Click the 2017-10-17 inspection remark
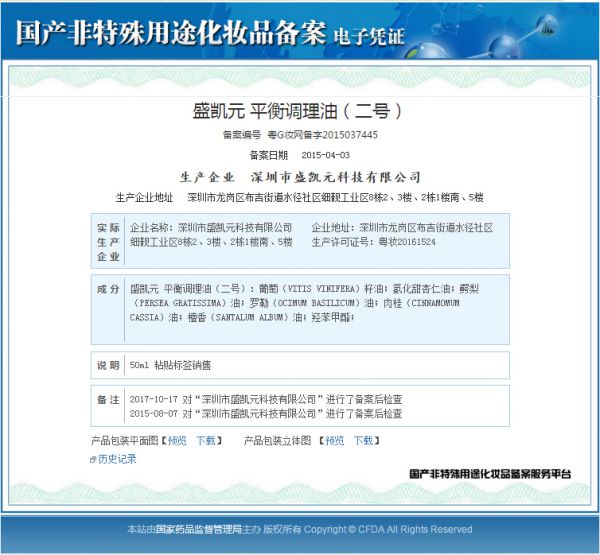The width and height of the screenshot is (600, 555). coord(266,399)
